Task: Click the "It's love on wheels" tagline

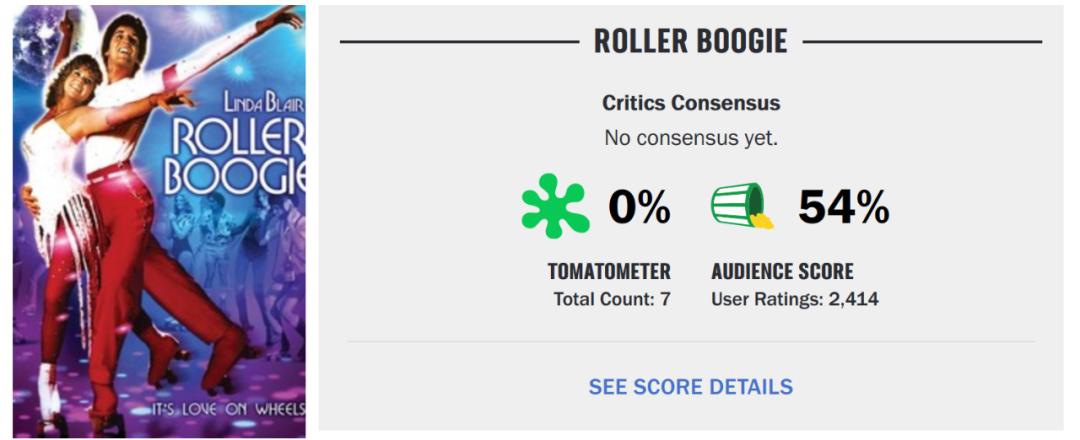Action: [x=228, y=410]
